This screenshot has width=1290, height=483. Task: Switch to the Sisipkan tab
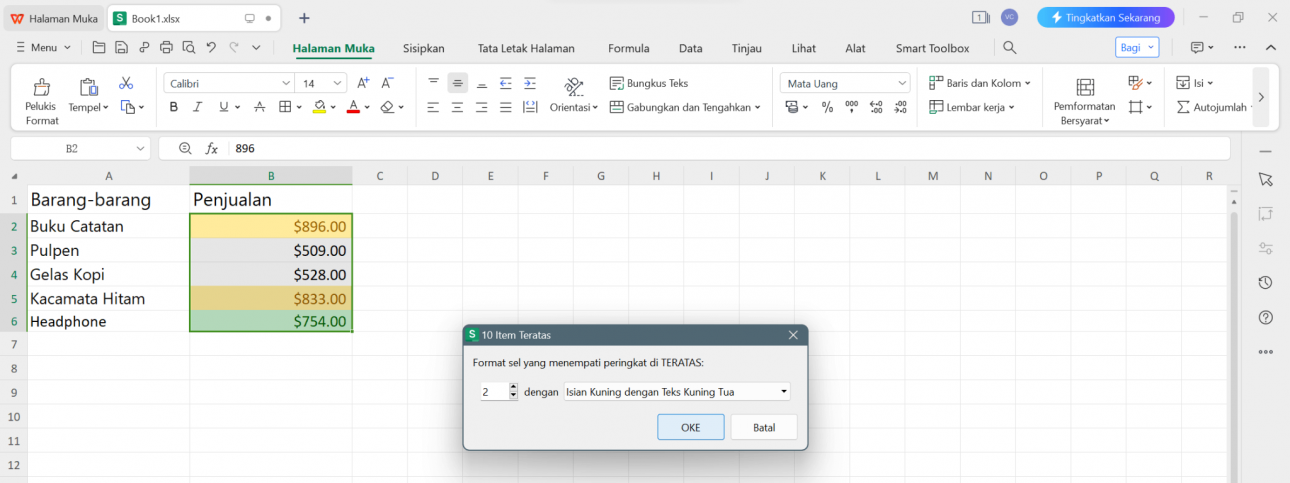(423, 48)
